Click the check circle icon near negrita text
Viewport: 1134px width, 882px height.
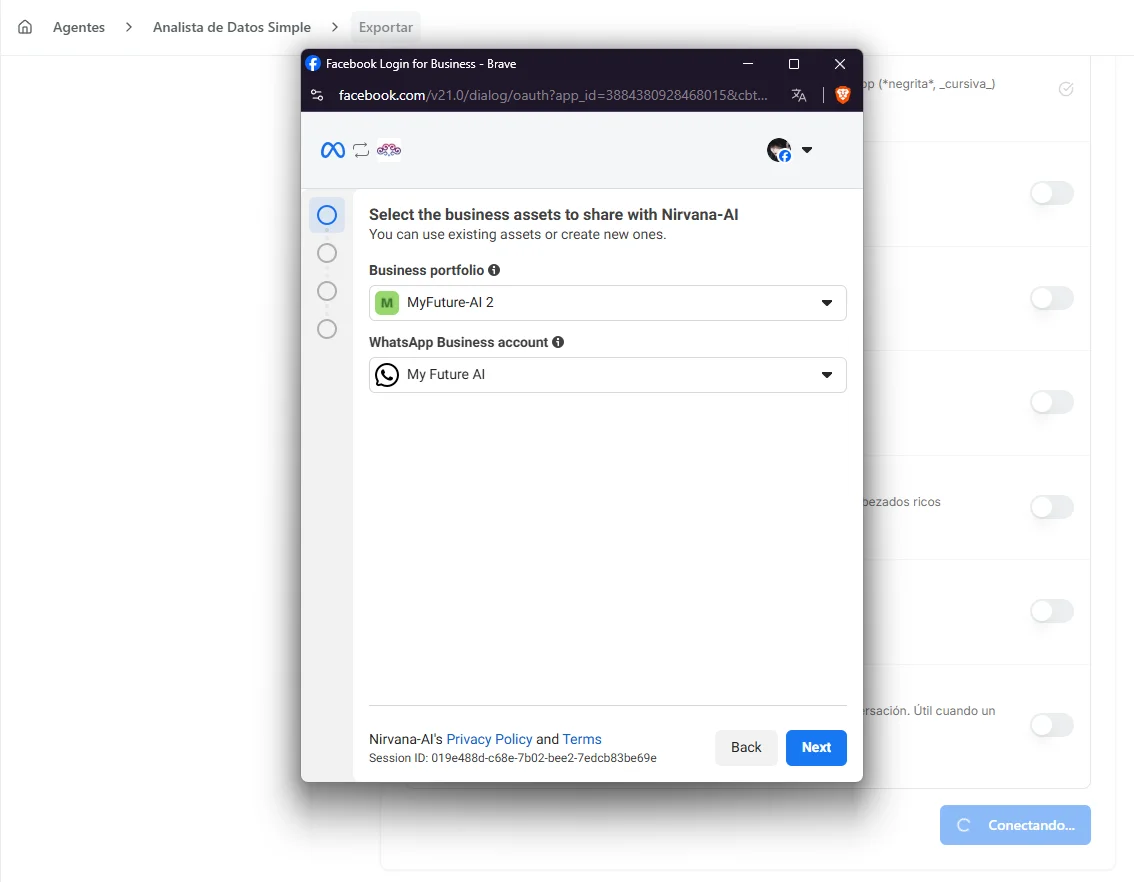[x=1066, y=89]
